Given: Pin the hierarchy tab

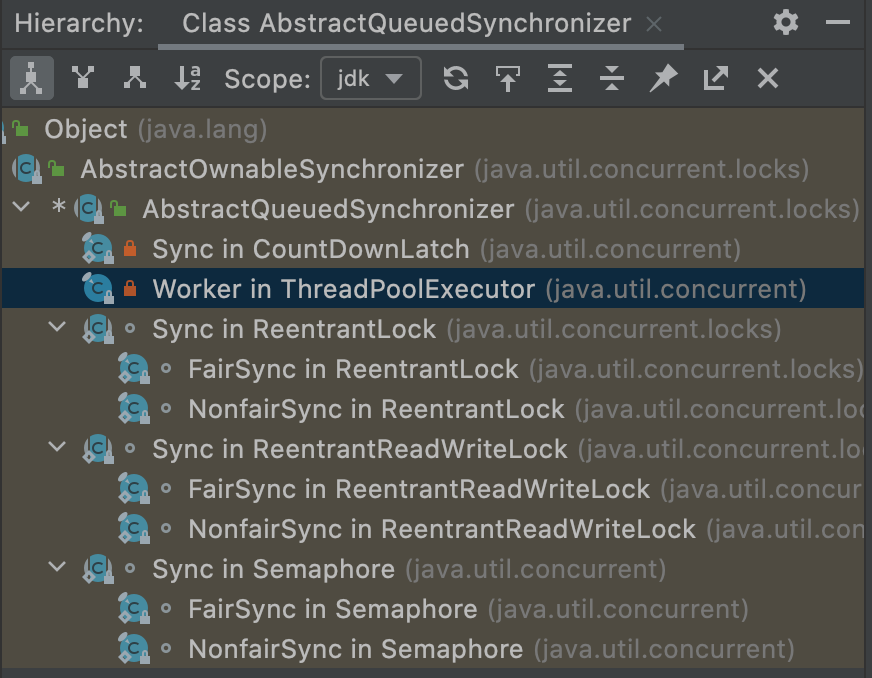Looking at the screenshot, I should click(x=663, y=78).
